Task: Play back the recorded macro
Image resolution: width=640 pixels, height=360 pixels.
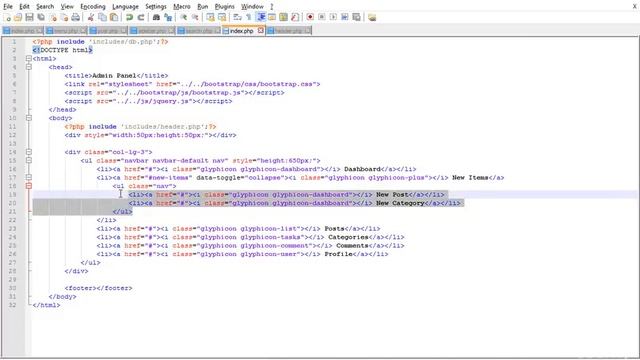Action: 333,17
